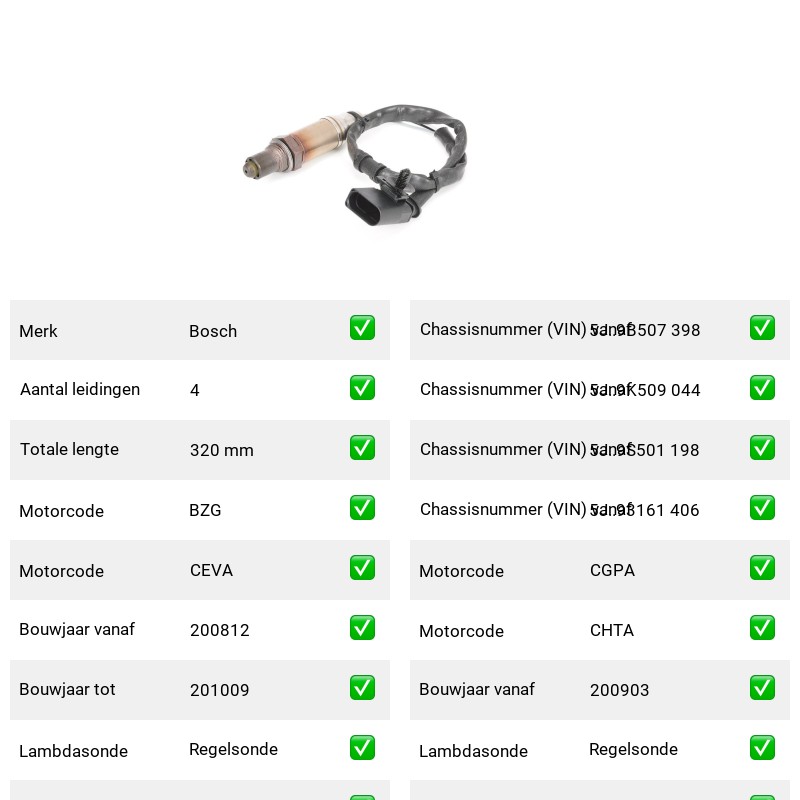800x800 pixels.
Task: Click the checkmark beside Bouwjaar vanaf 200812
Action: click(x=362, y=628)
